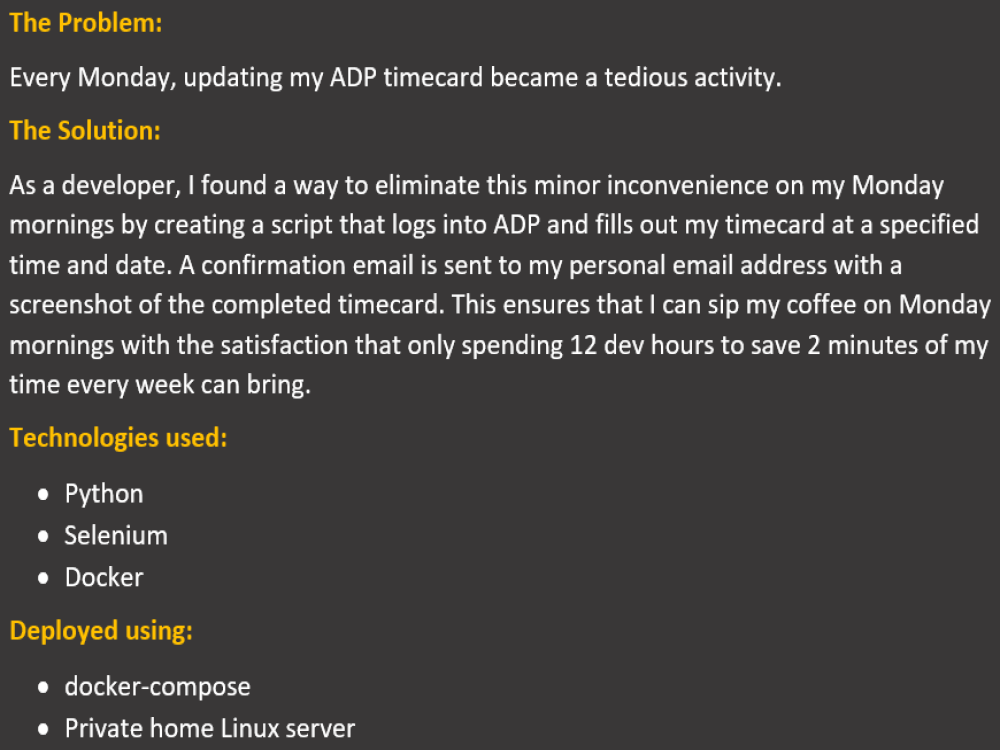
Task: Click the bullet dot before Docker
Action: coord(43,578)
